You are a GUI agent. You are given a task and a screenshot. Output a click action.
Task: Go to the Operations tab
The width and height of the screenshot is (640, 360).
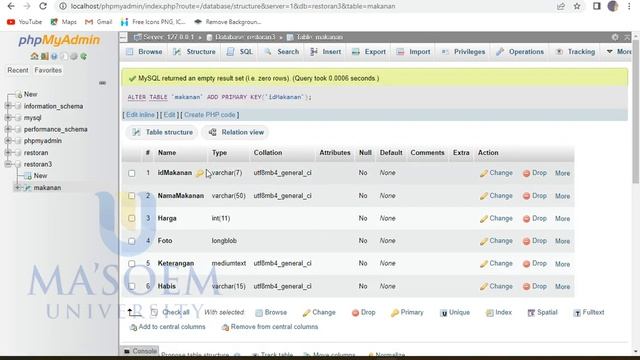(x=520, y=52)
